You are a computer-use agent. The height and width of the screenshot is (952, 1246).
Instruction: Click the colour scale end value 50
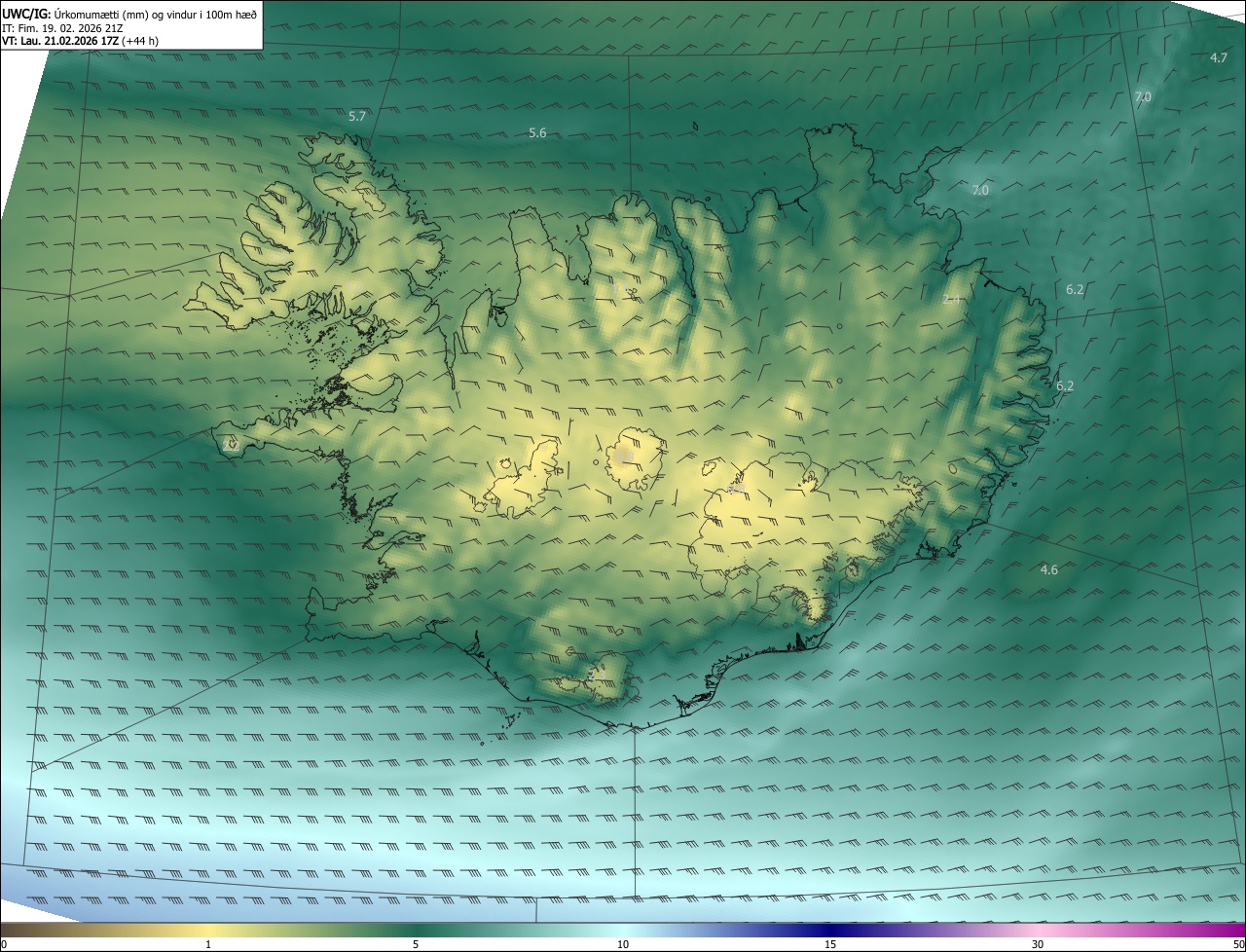tap(1238, 944)
